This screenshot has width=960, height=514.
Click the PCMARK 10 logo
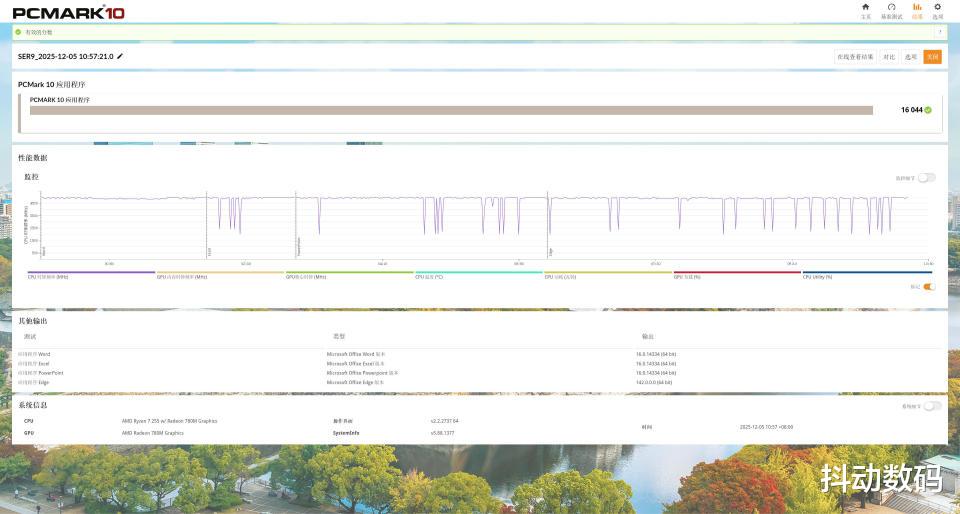click(x=69, y=12)
